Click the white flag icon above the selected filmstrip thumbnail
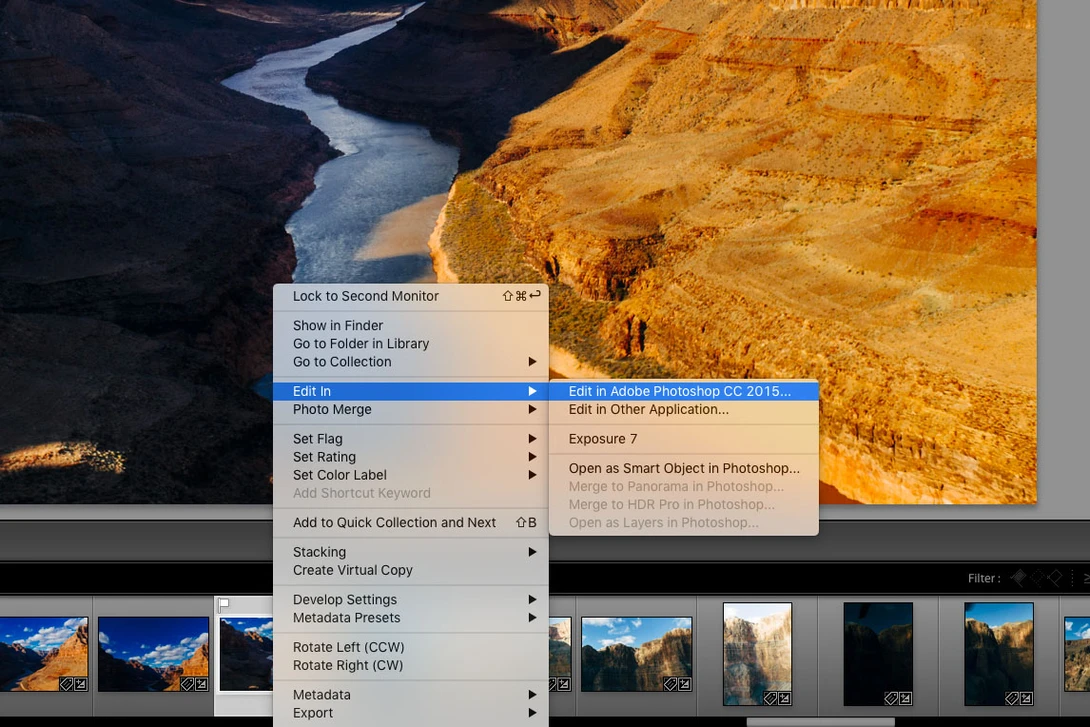The width and height of the screenshot is (1090, 727). coord(224,605)
